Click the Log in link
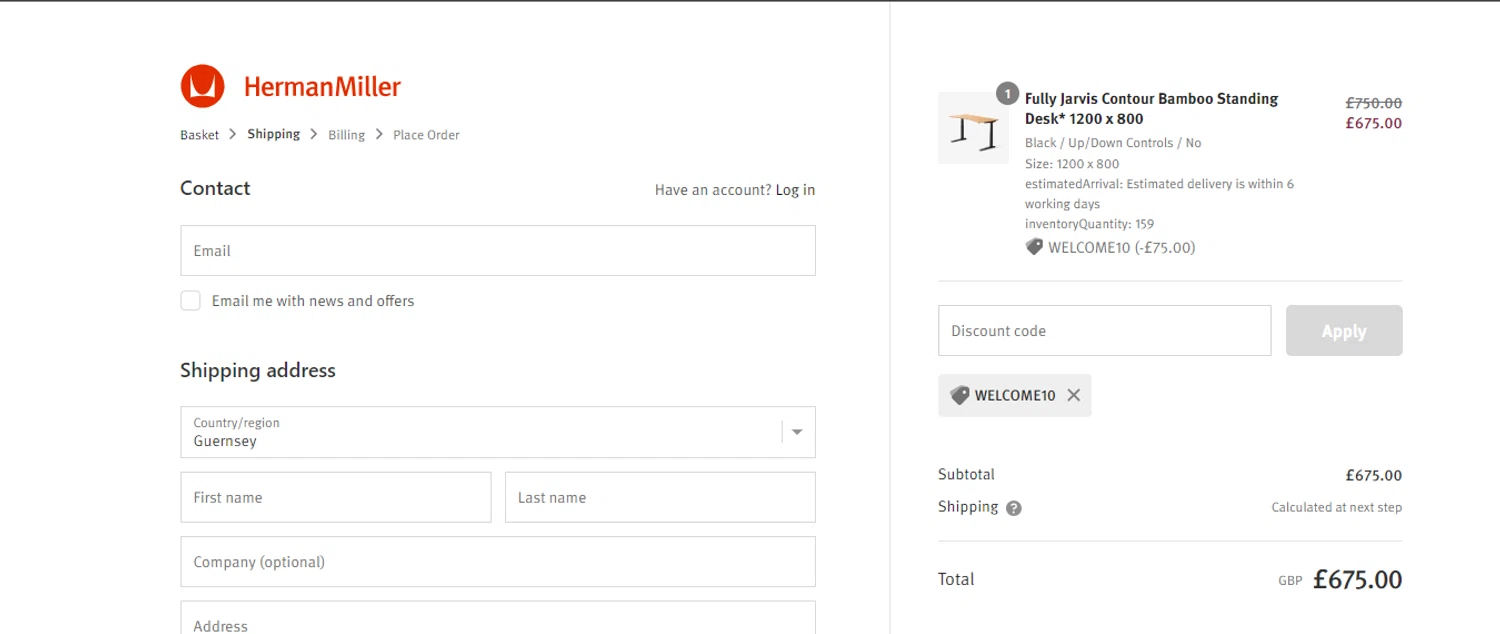Image resolution: width=1500 pixels, height=634 pixels. [795, 190]
